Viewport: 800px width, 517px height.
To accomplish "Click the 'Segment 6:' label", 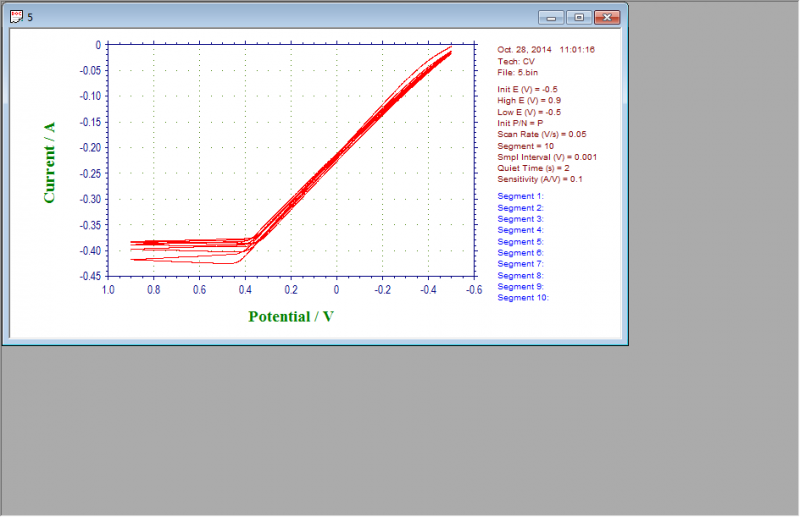I will point(521,253).
